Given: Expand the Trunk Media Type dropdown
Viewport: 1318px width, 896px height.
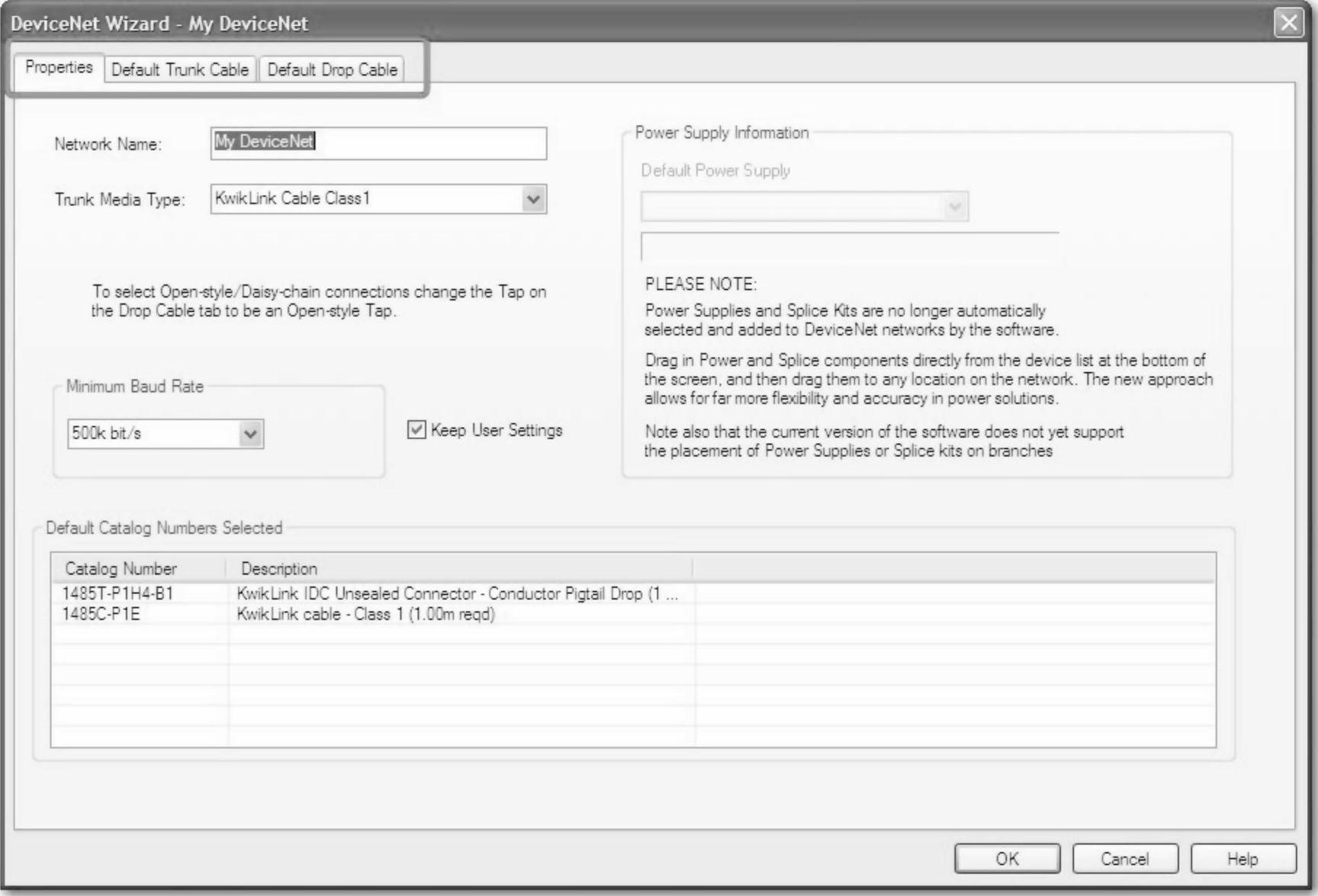Looking at the screenshot, I should (533, 199).
